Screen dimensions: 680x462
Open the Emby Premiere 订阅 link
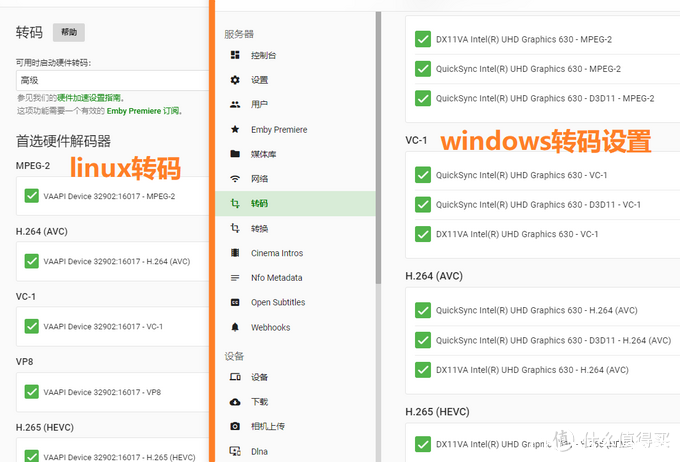(143, 111)
